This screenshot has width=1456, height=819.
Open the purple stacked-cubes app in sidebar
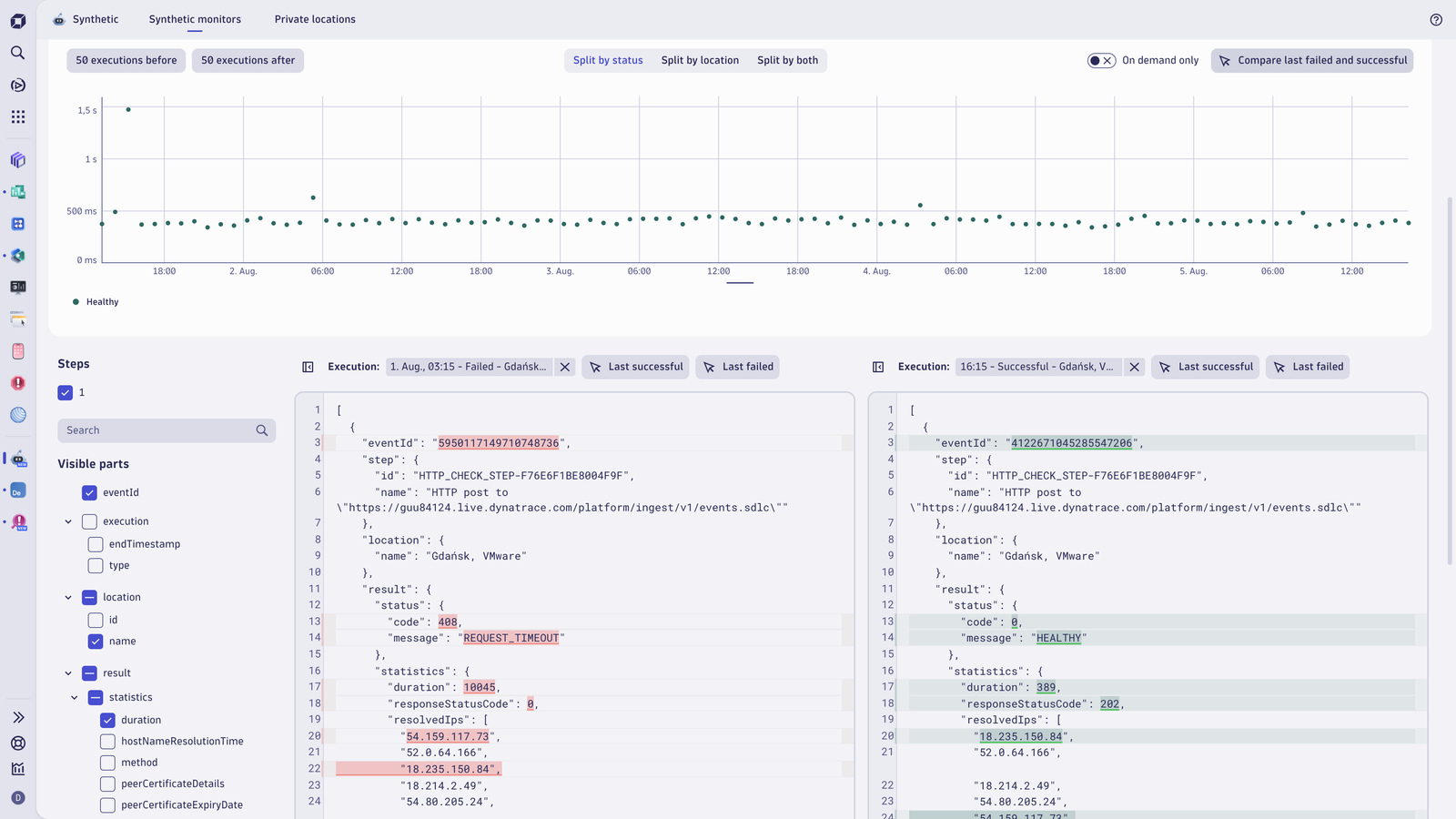(17, 160)
